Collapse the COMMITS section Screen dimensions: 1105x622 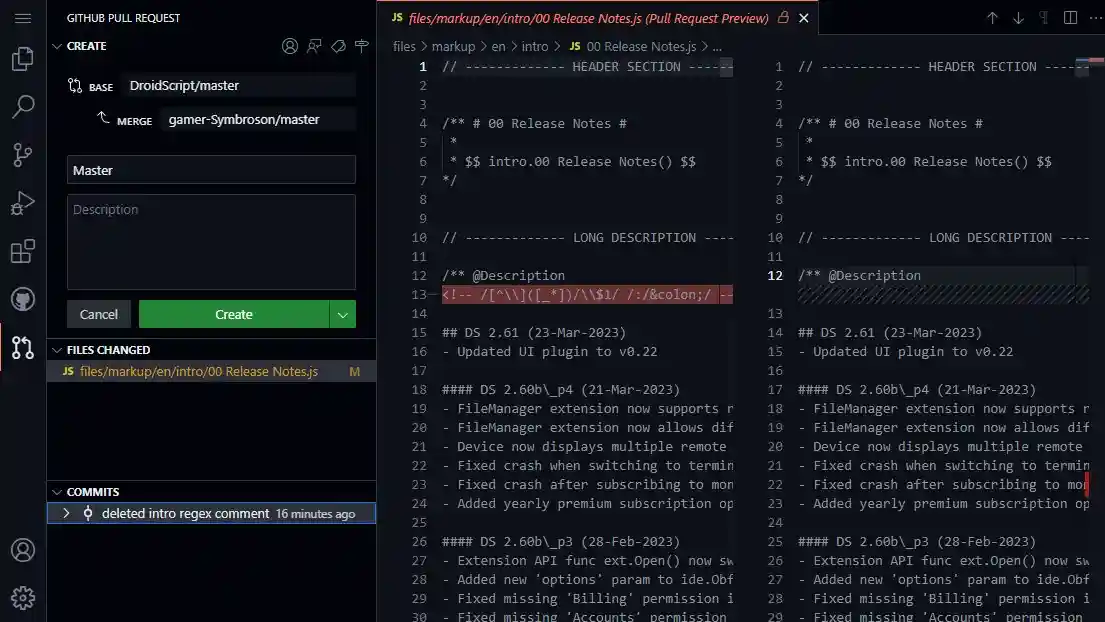(57, 492)
